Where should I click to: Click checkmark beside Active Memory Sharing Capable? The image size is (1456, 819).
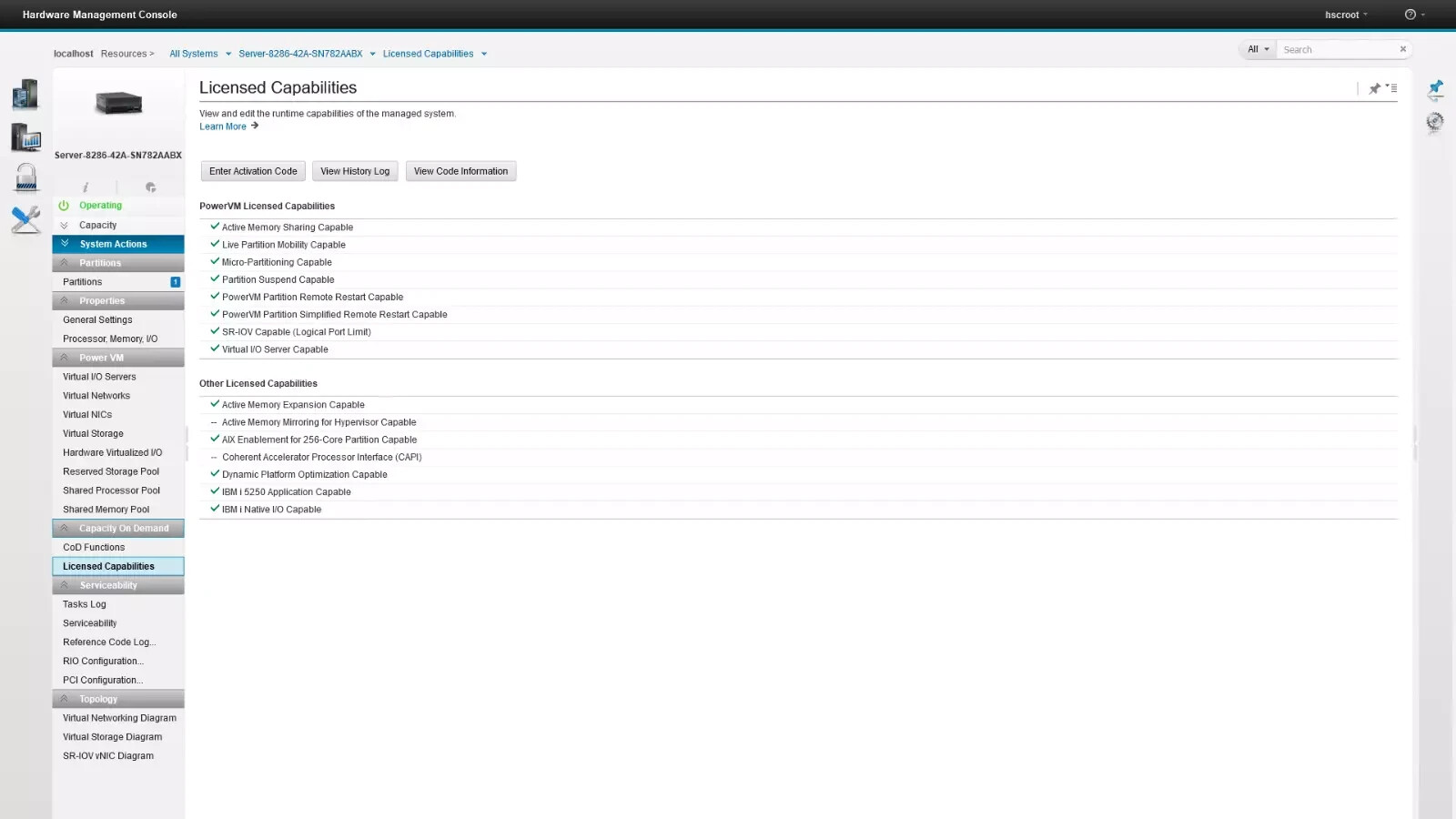pos(215,227)
